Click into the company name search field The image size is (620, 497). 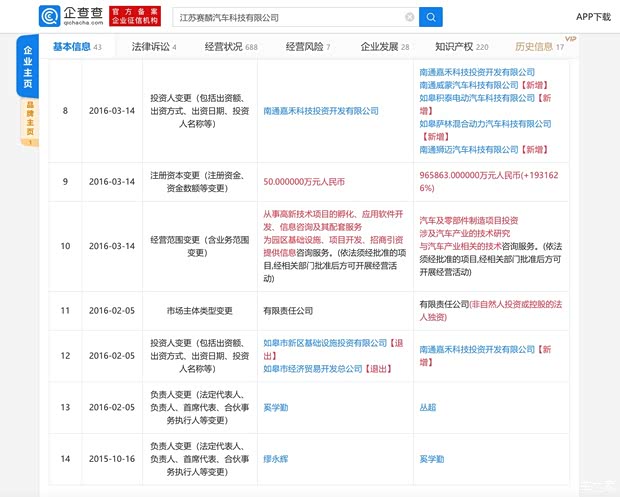pyautogui.click(x=290, y=17)
